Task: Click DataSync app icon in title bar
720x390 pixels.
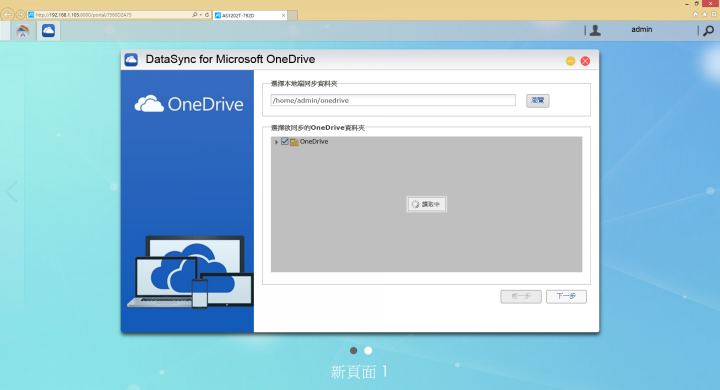Action: [x=131, y=60]
